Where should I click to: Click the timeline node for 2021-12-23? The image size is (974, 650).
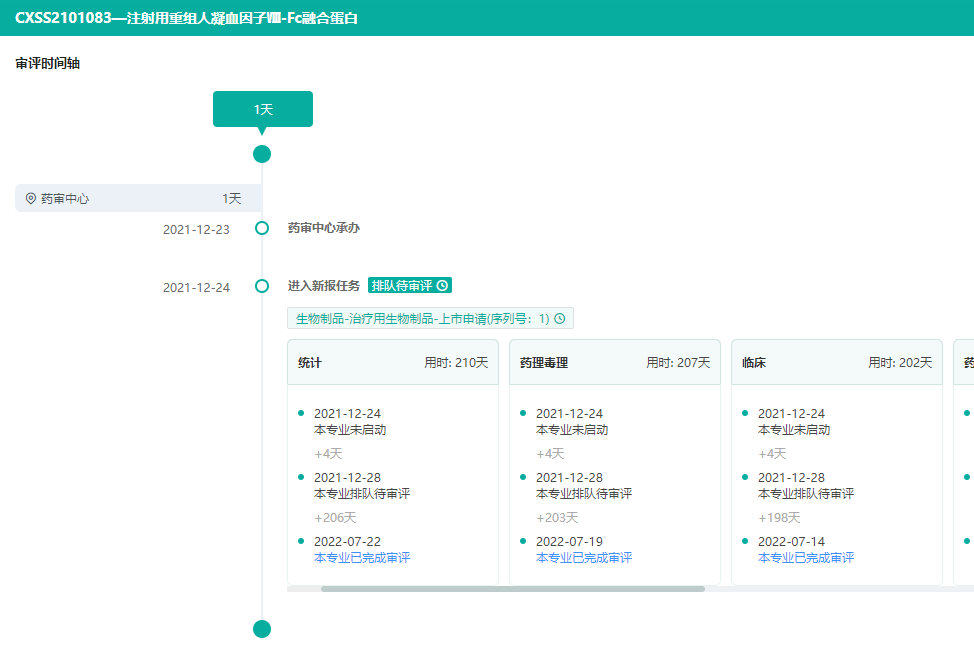coord(262,228)
